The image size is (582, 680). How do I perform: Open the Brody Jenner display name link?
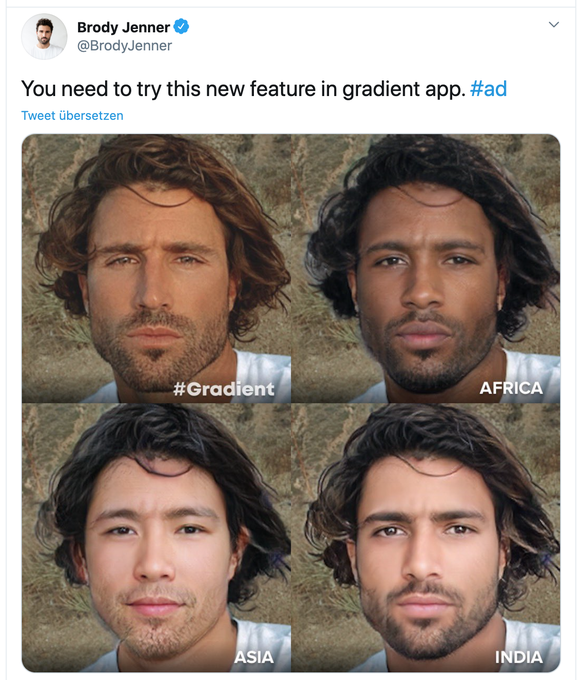(x=124, y=27)
